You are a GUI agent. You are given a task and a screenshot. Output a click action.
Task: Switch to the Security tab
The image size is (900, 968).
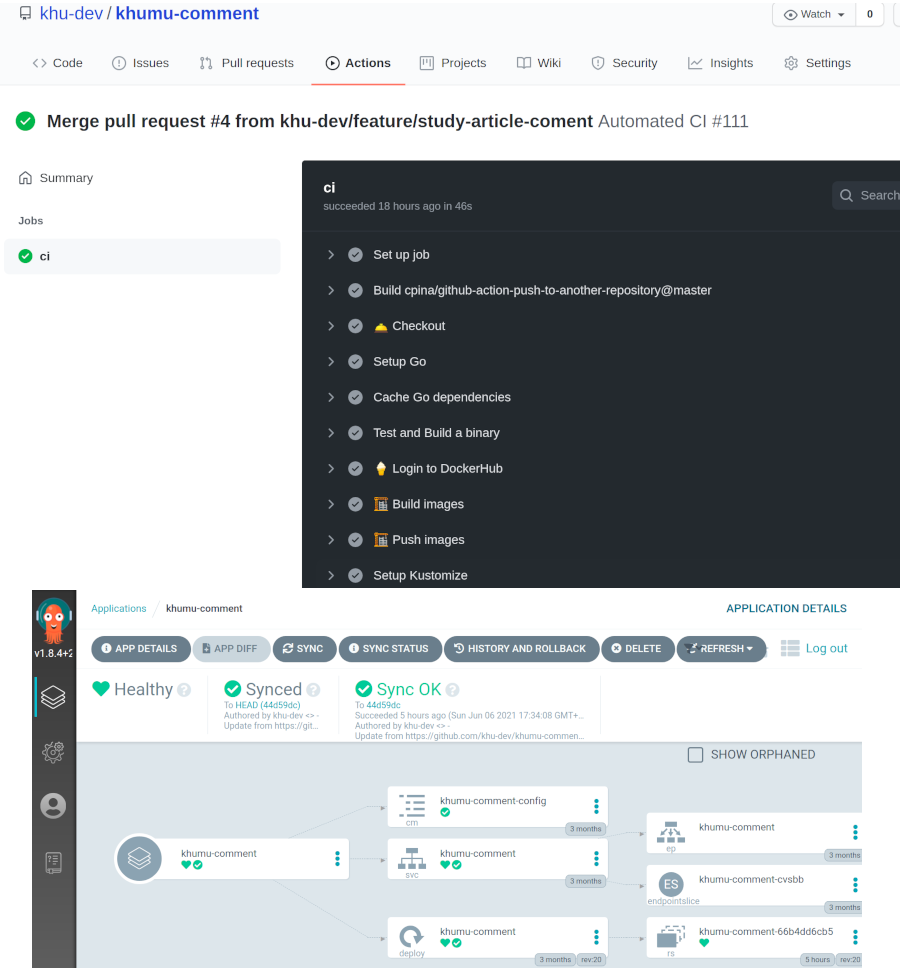point(624,63)
